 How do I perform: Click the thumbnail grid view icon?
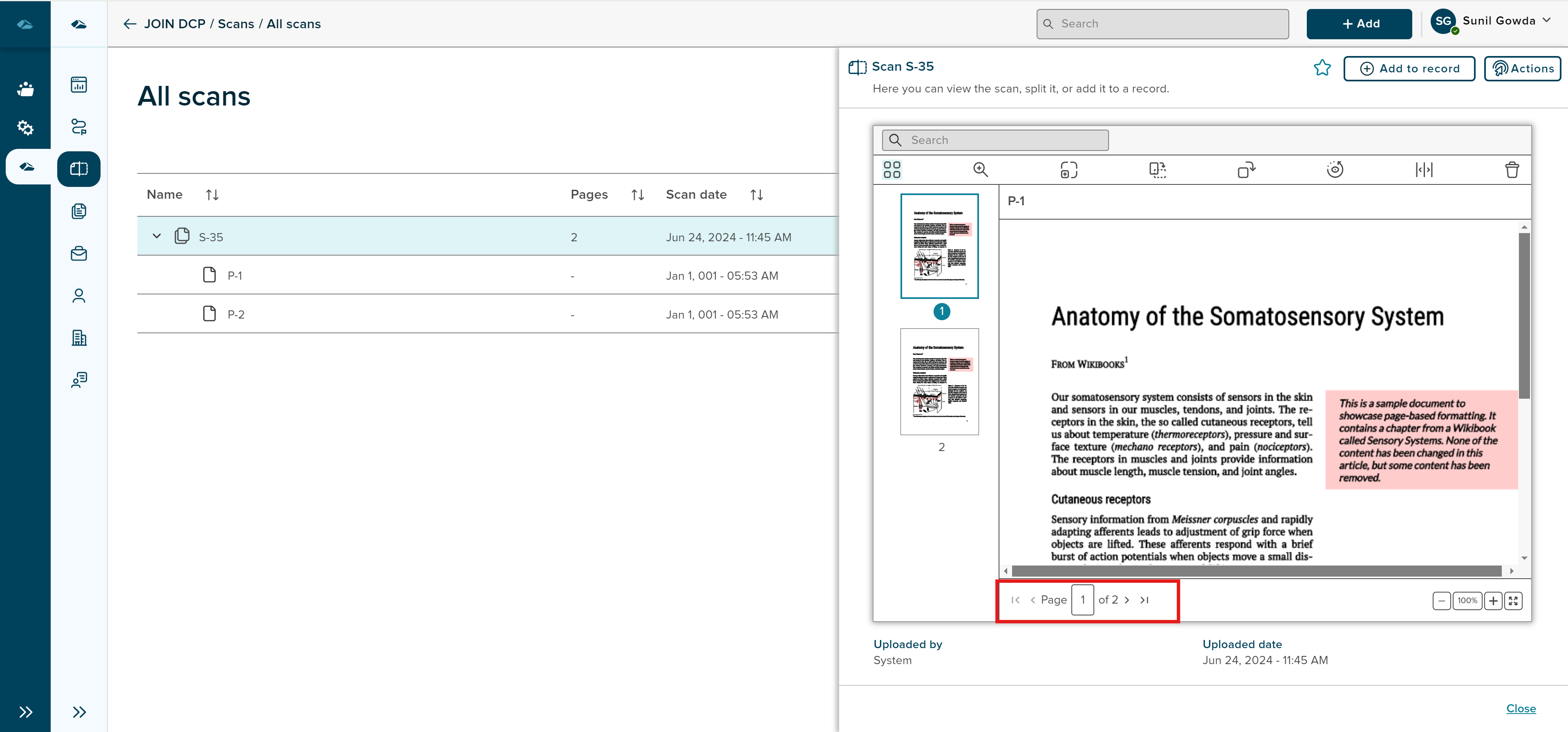coord(892,169)
